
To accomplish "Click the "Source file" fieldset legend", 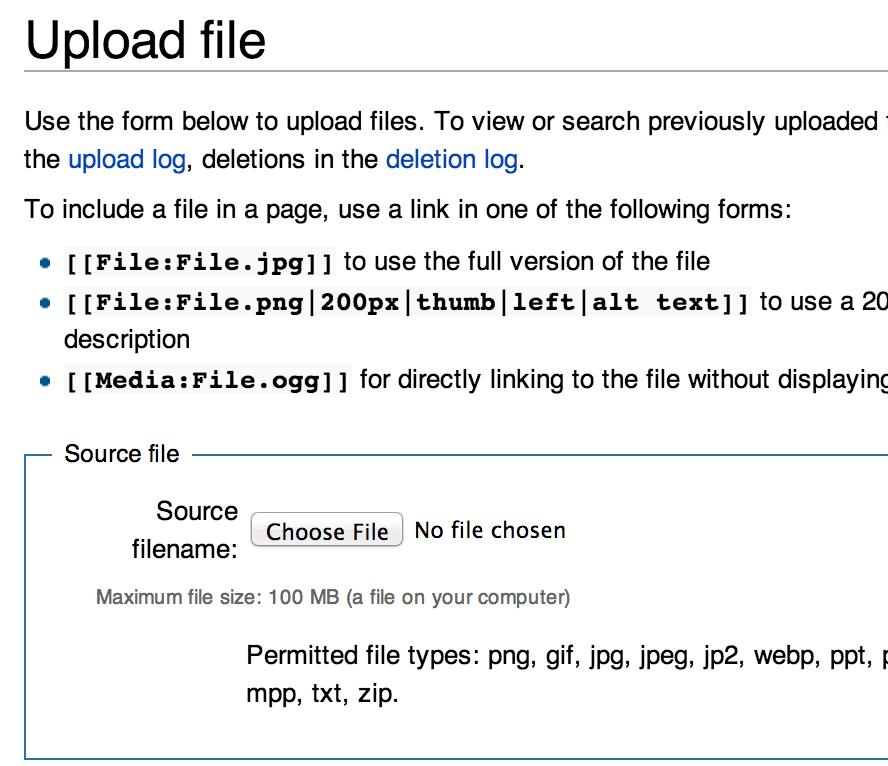I will [122, 454].
